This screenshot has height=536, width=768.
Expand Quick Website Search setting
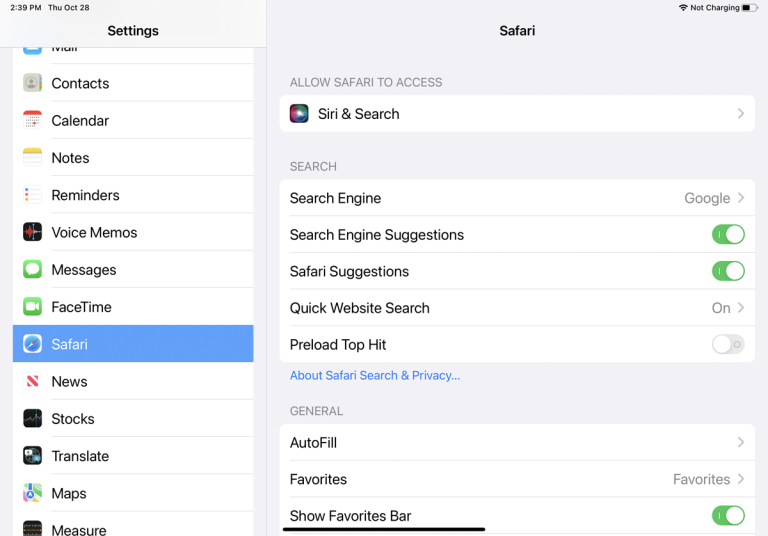click(516, 308)
